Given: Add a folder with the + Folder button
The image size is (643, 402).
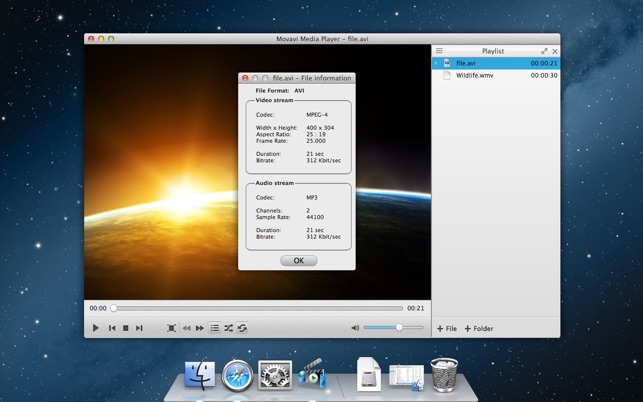Looking at the screenshot, I should (479, 329).
